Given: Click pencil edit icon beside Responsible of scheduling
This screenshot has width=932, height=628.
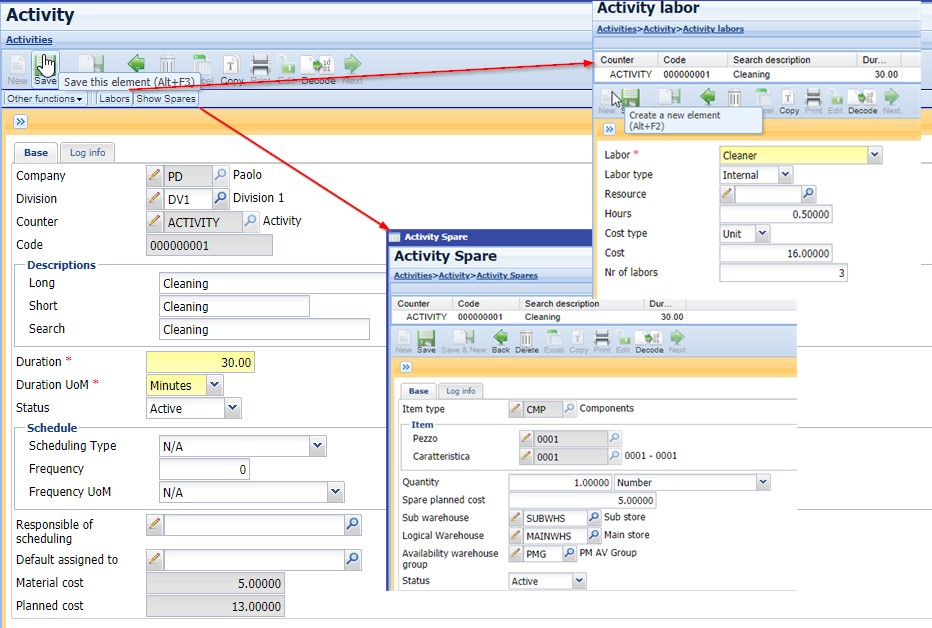Looking at the screenshot, I should point(155,524).
